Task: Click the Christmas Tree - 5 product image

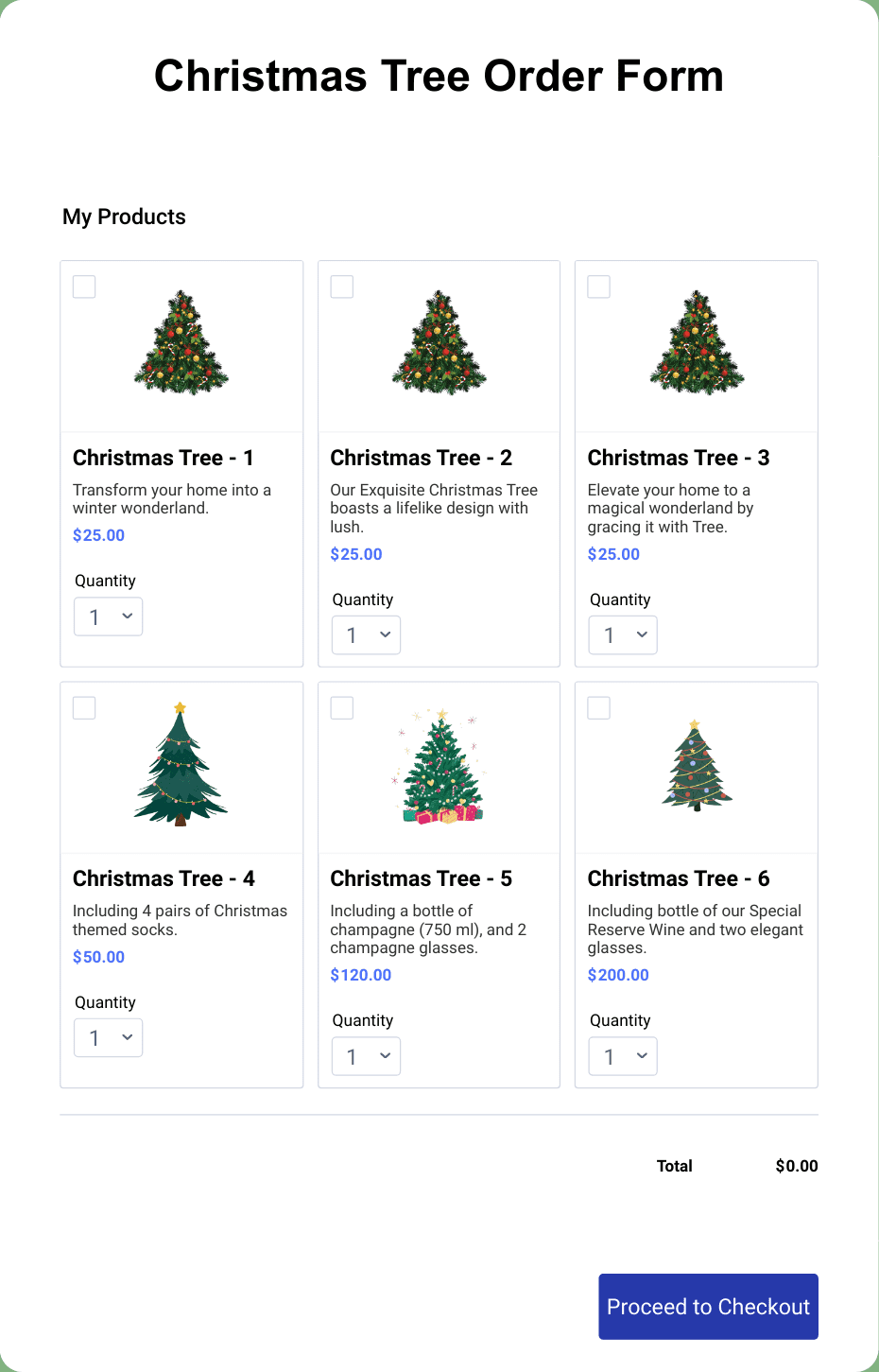Action: [x=439, y=766]
